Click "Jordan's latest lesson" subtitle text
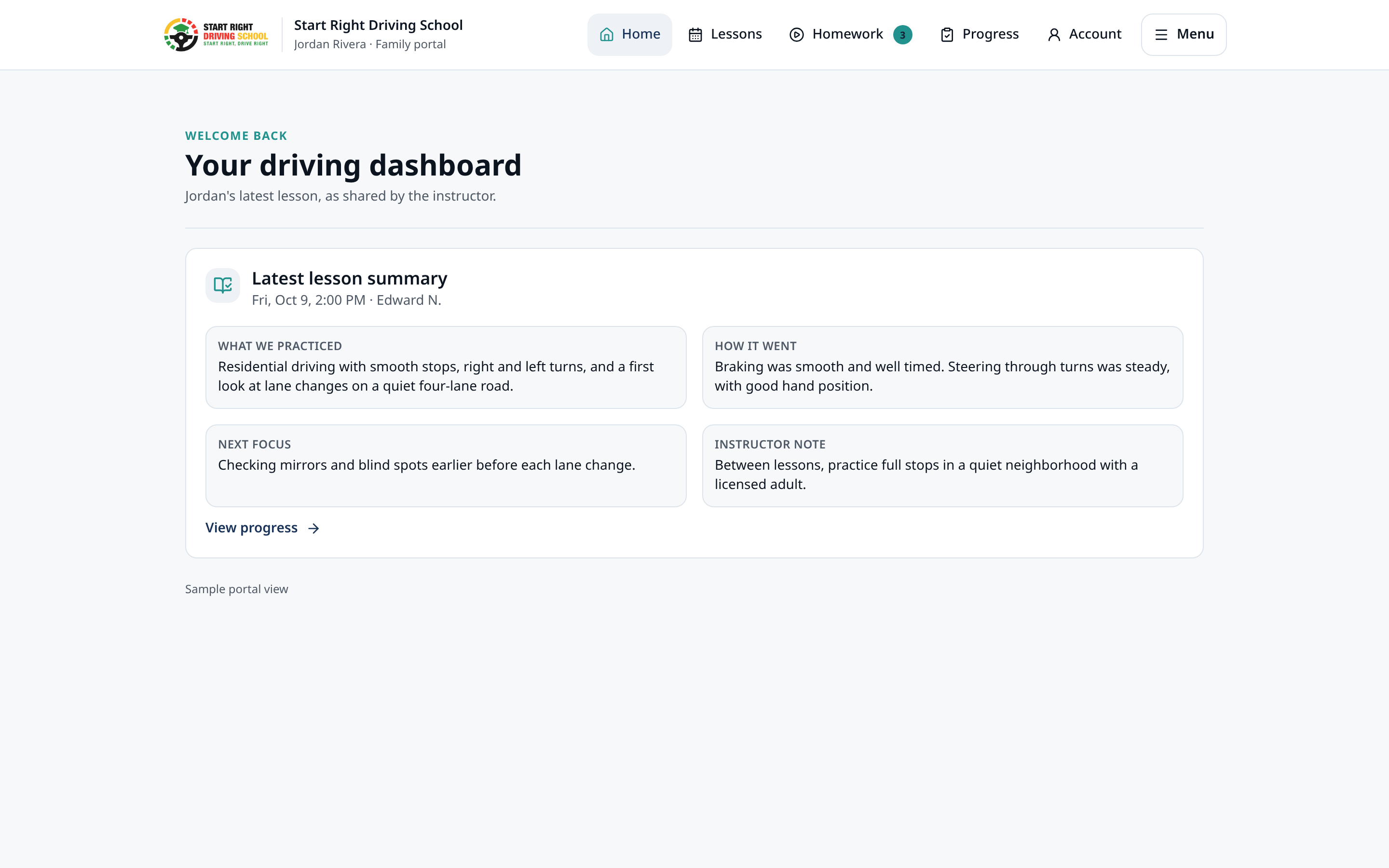Image resolution: width=1389 pixels, height=868 pixels. tap(340, 196)
